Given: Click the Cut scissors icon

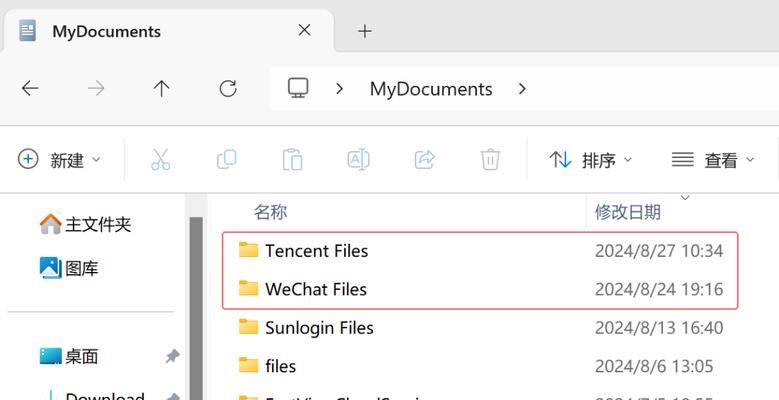Looking at the screenshot, I should click(160, 160).
